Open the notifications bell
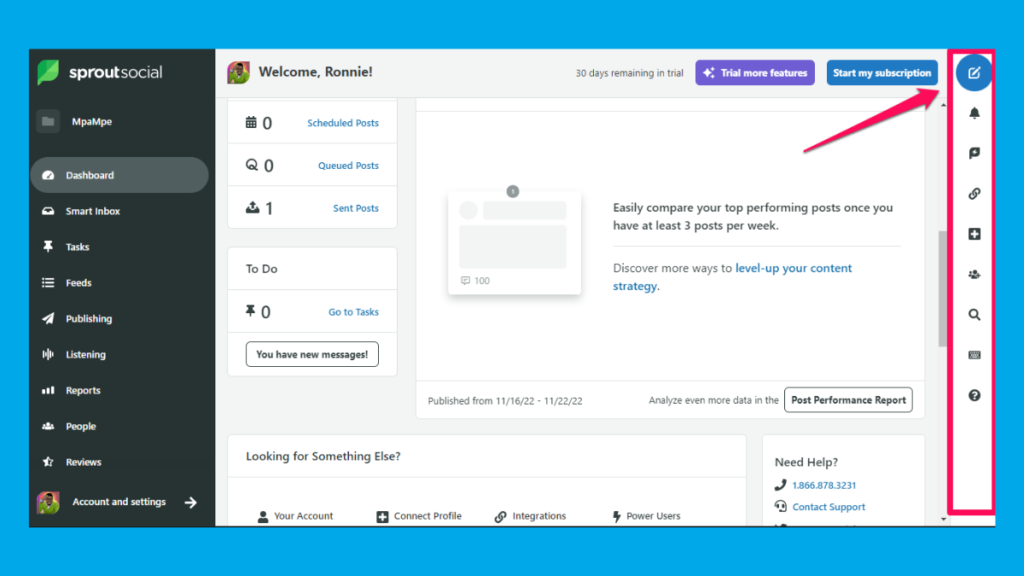 click(x=974, y=113)
